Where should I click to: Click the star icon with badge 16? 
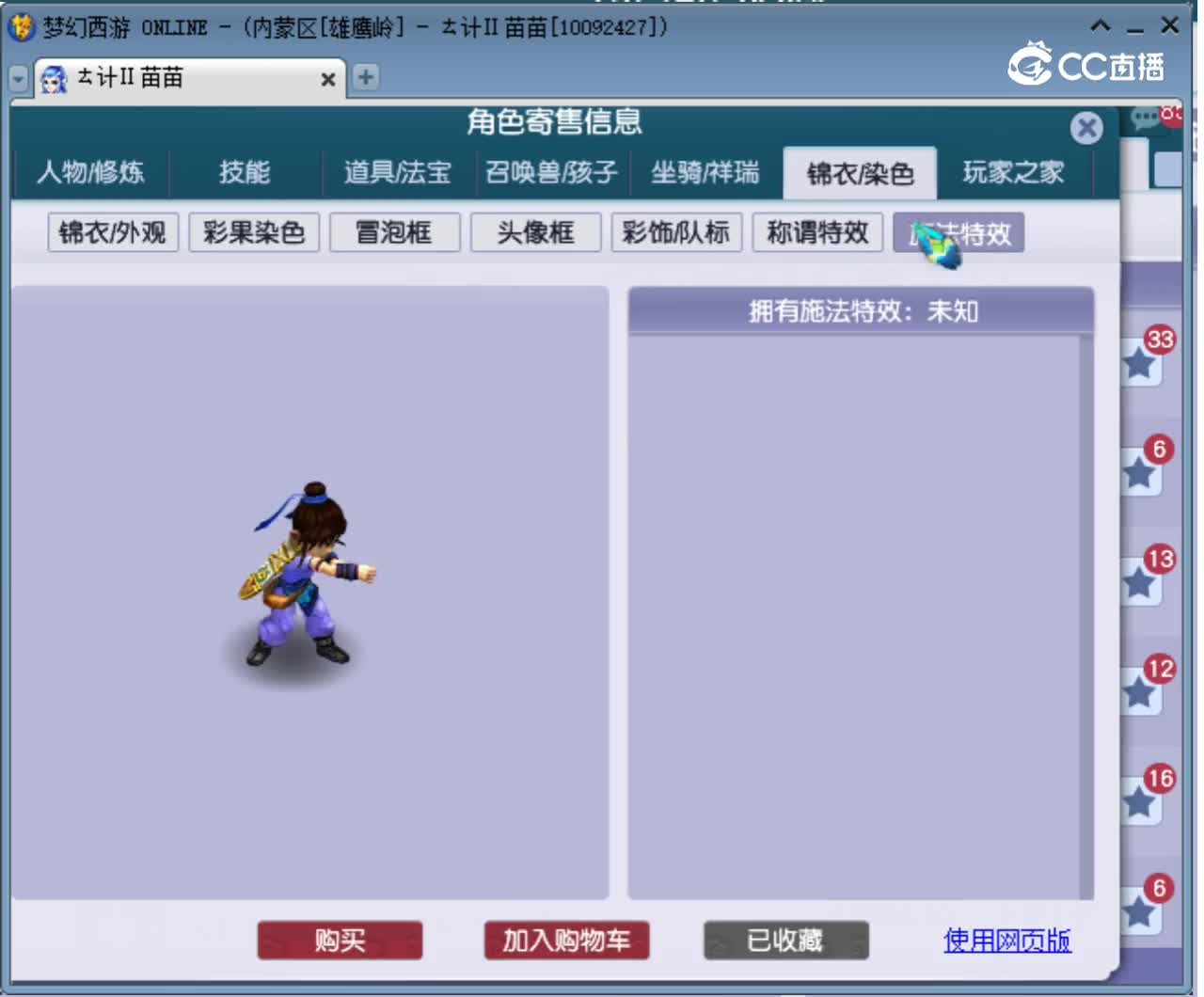click(x=1140, y=801)
